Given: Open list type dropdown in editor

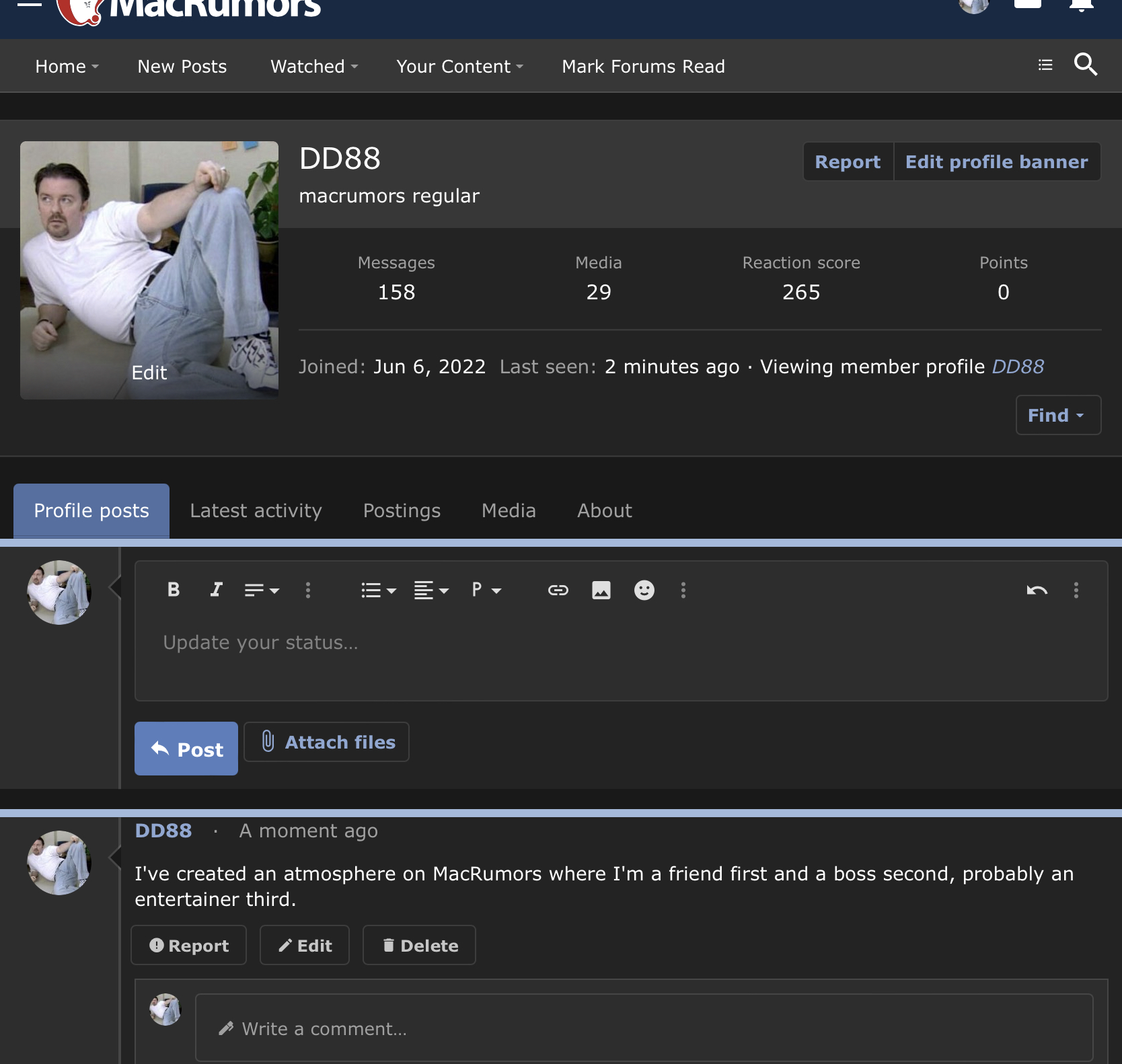Looking at the screenshot, I should (x=379, y=590).
